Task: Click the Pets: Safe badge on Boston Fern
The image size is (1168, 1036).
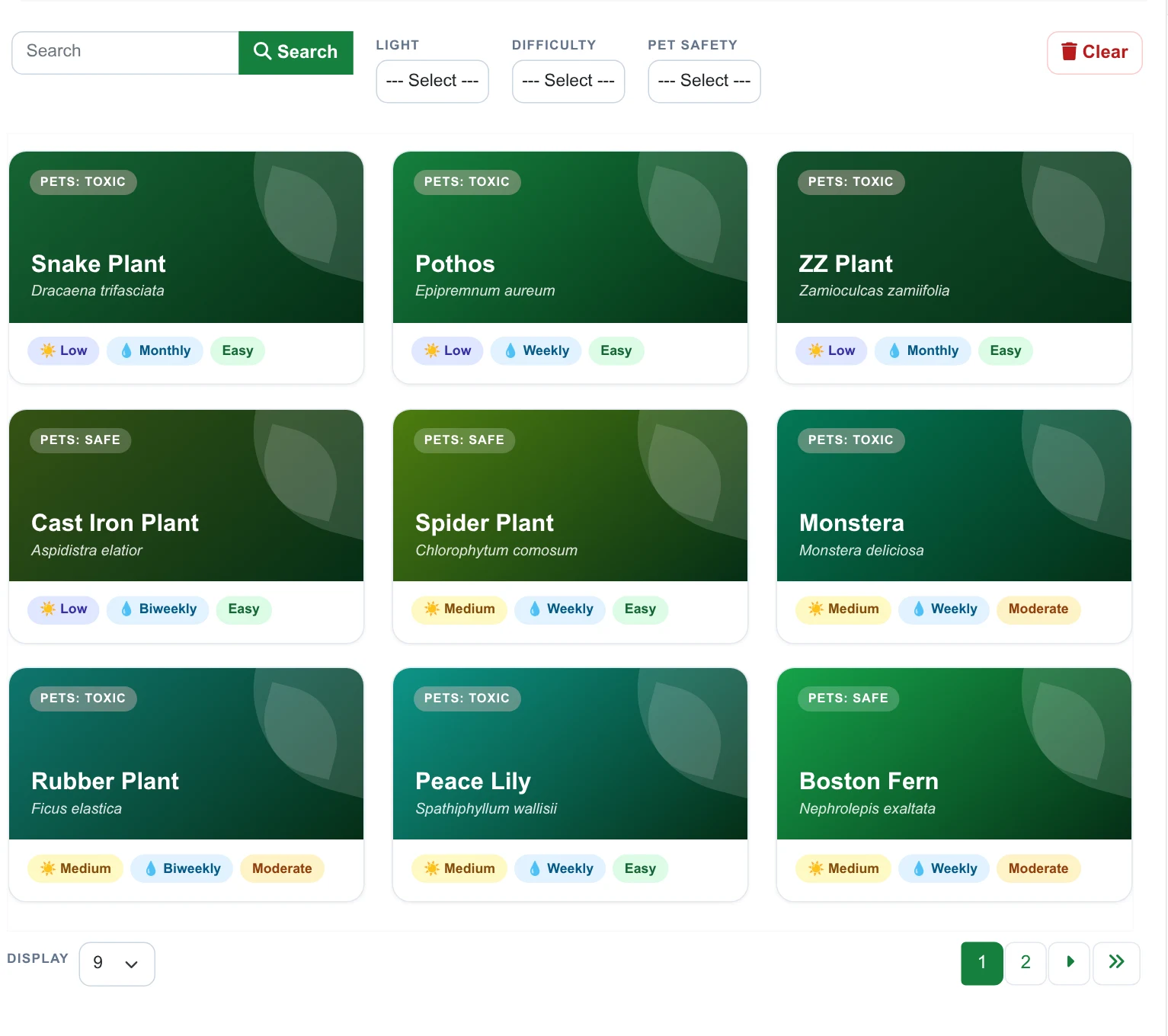Action: point(848,698)
